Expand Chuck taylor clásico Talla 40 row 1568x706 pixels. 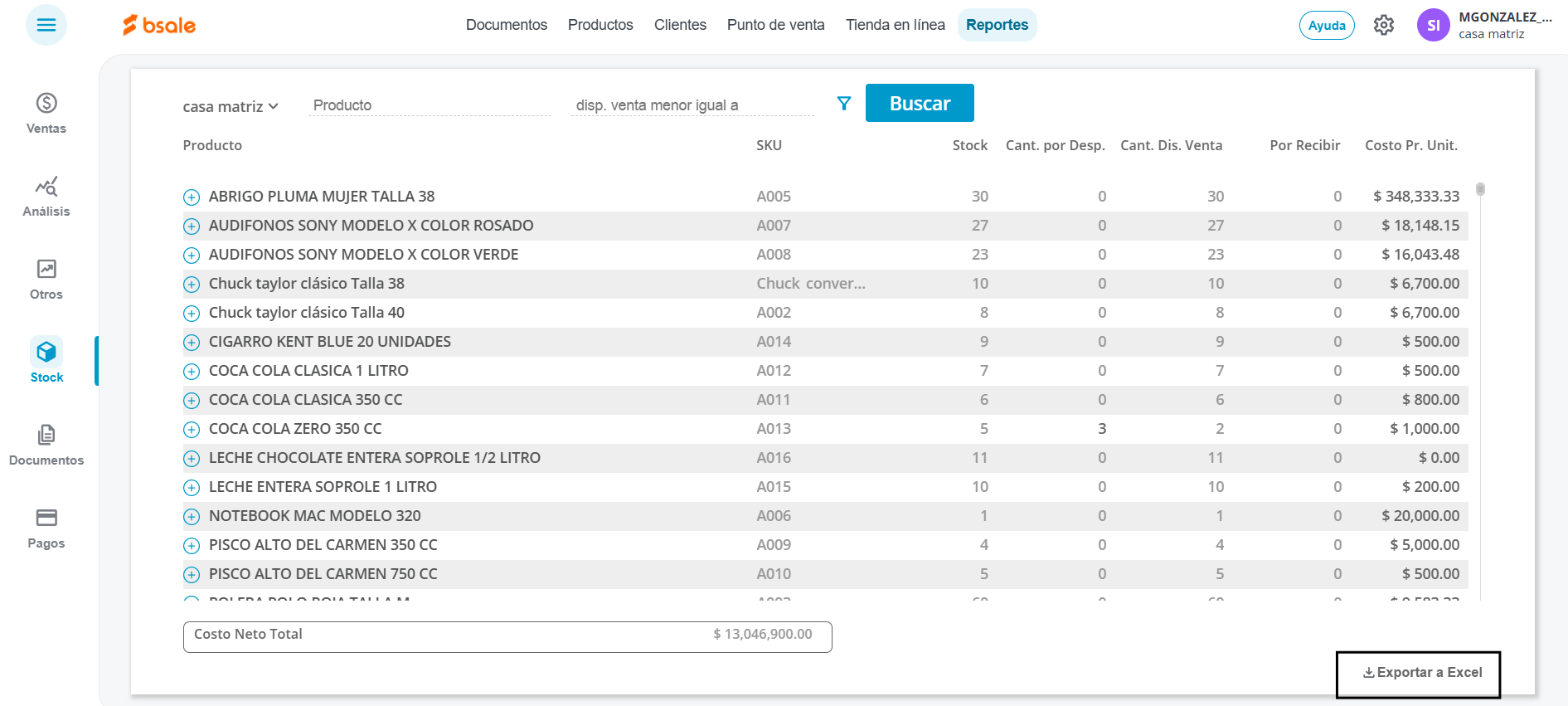pyautogui.click(x=192, y=314)
